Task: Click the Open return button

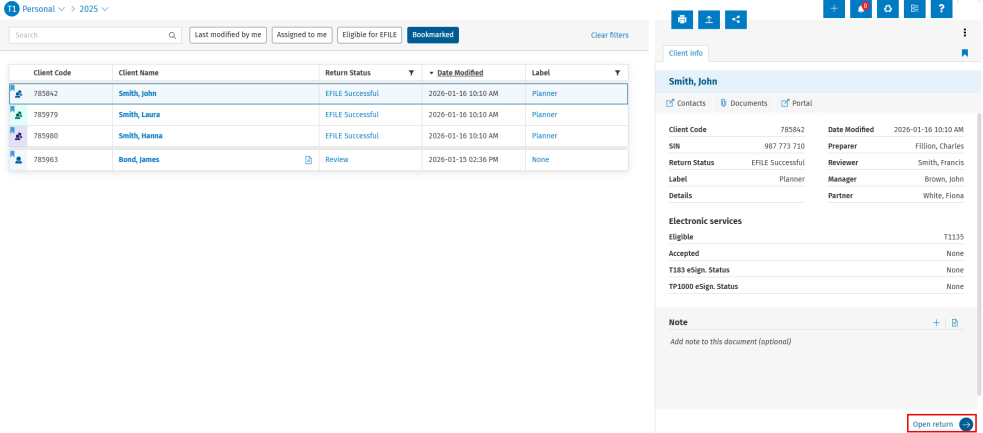Action: [x=941, y=424]
